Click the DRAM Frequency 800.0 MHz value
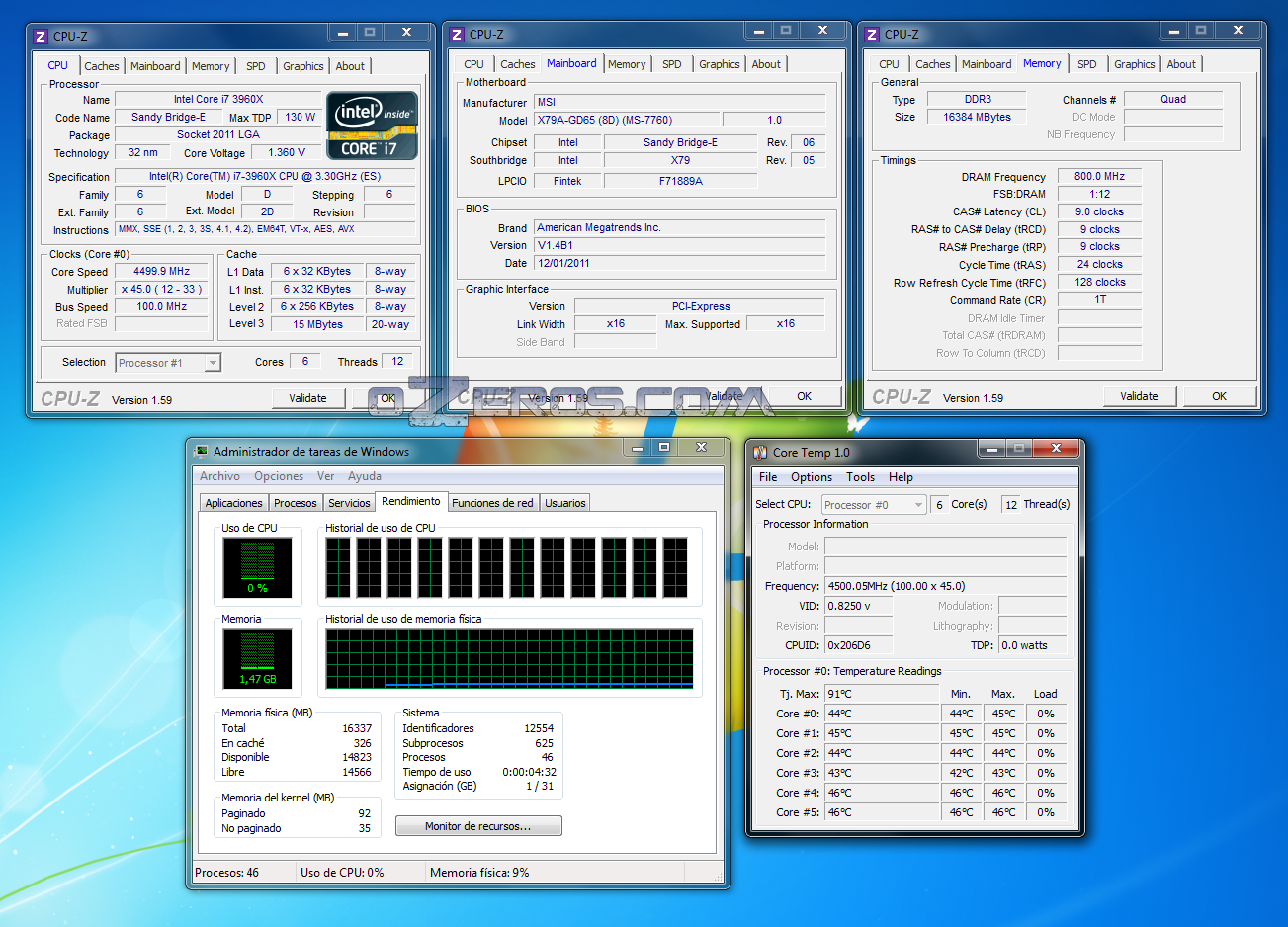Viewport: 1288px width, 927px height. coord(1099,176)
